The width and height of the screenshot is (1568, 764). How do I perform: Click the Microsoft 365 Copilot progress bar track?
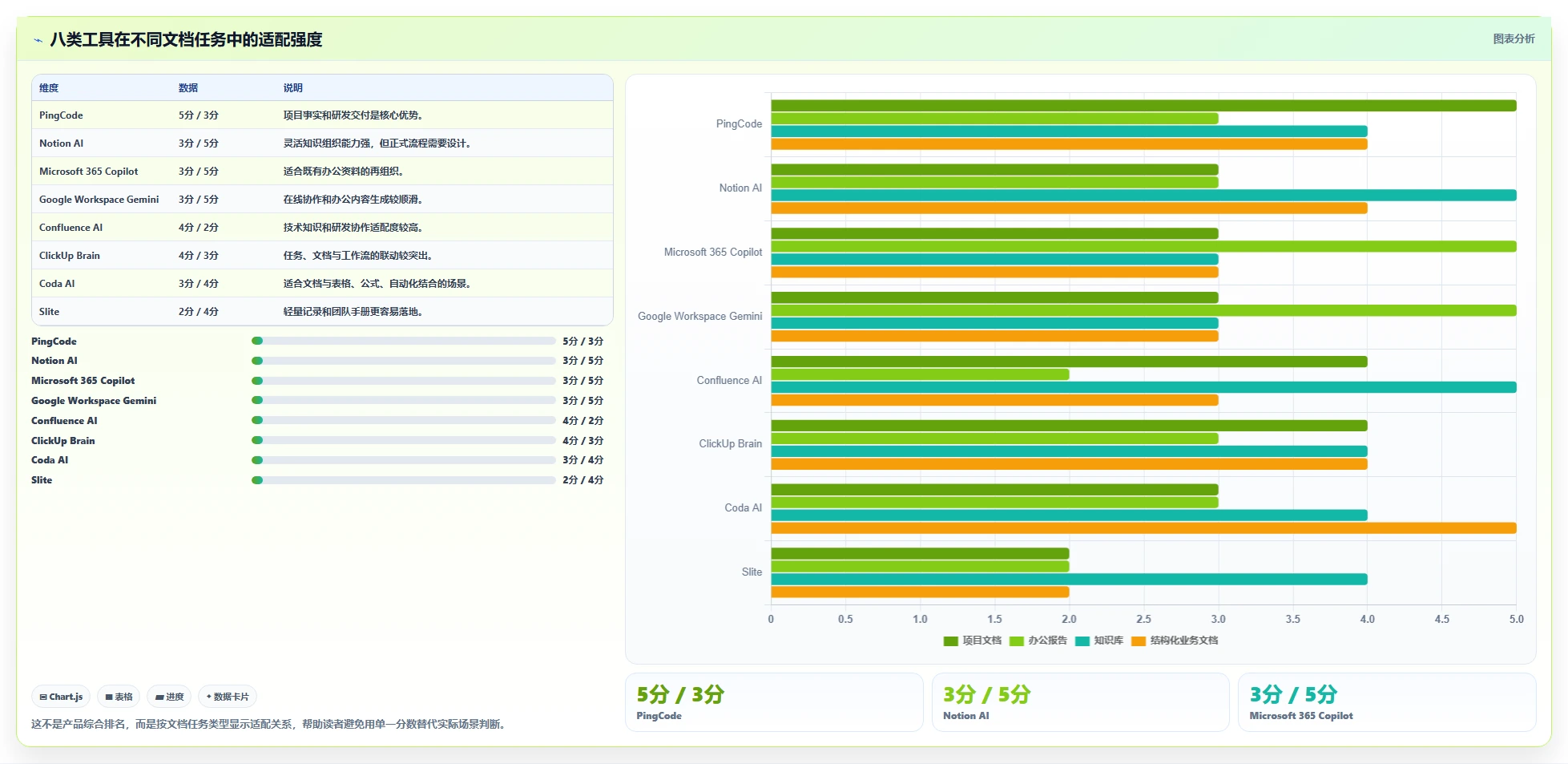(404, 381)
